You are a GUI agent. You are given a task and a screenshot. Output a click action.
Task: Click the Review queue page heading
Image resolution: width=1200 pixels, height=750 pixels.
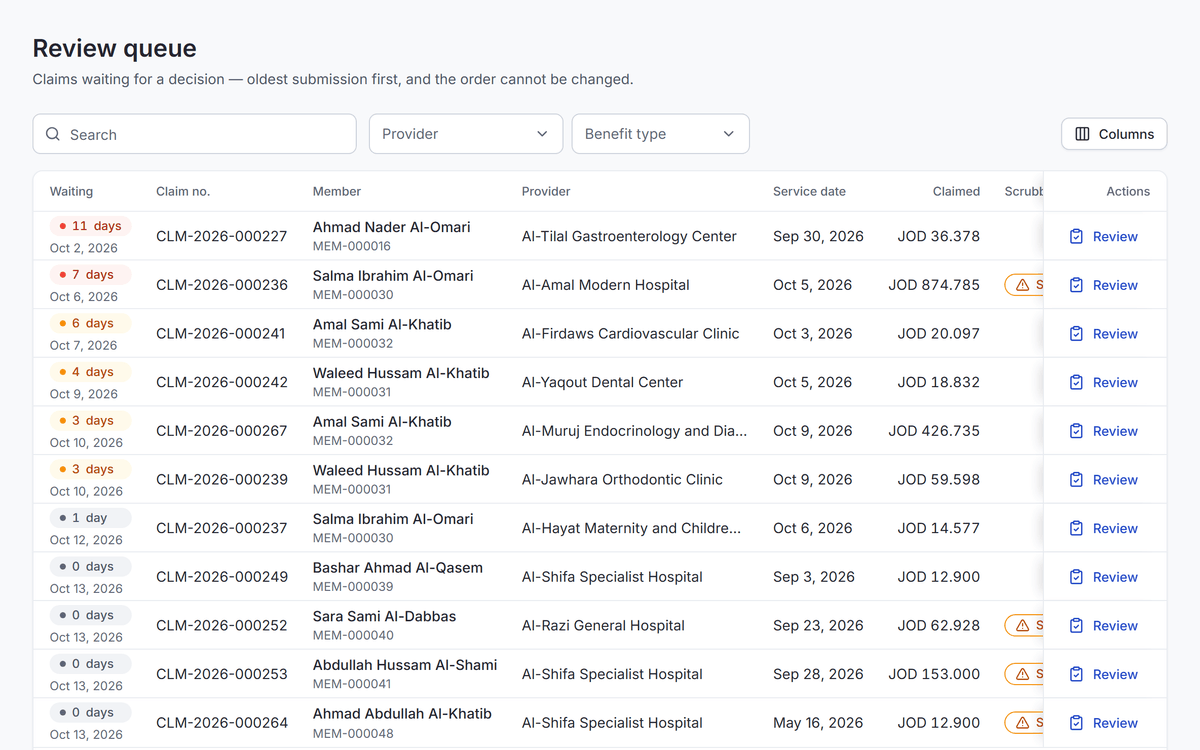point(115,48)
